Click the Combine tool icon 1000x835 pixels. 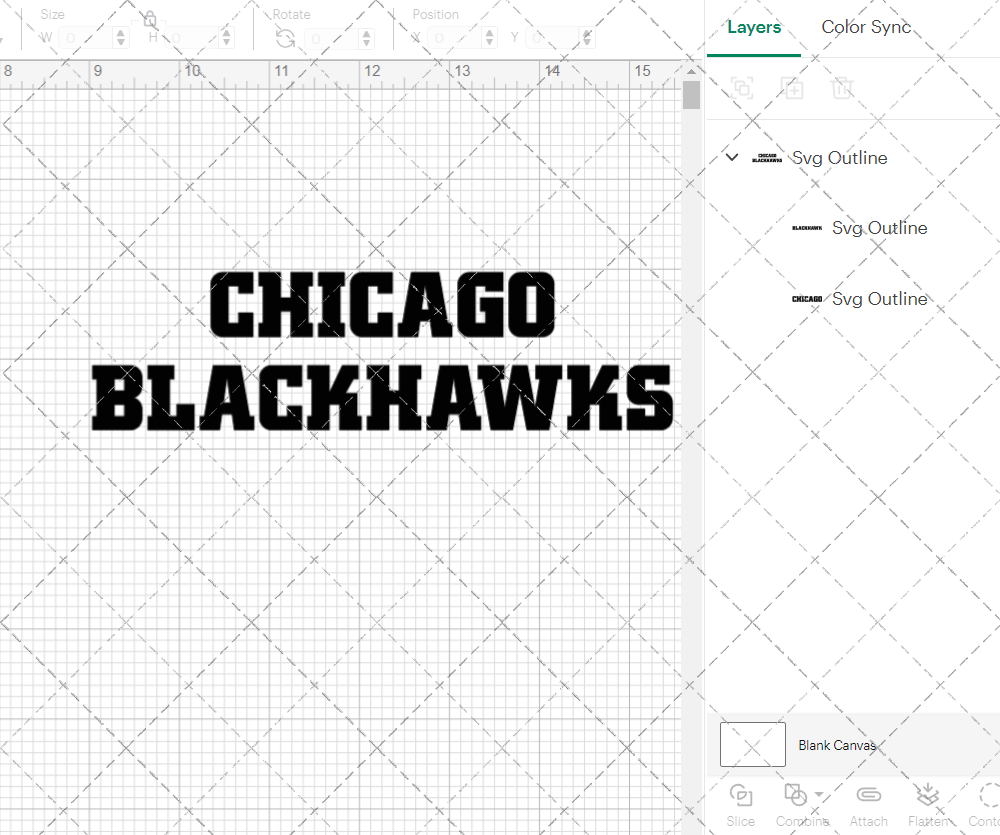(x=795, y=795)
